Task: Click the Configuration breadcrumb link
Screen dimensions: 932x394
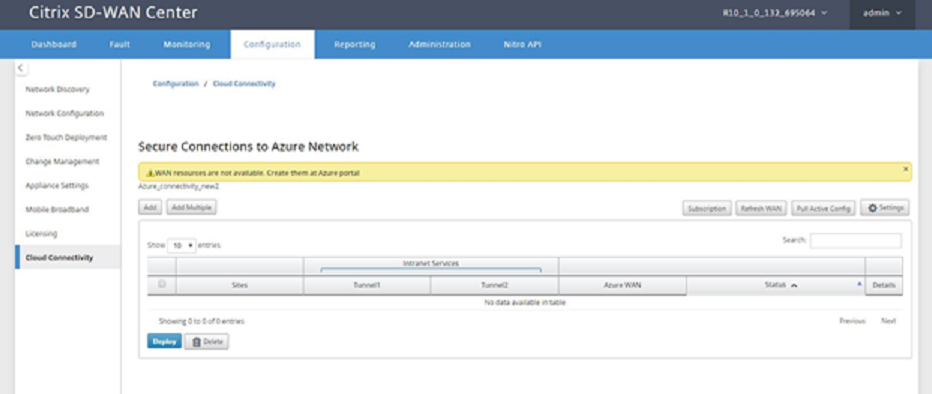Action: 175,84
